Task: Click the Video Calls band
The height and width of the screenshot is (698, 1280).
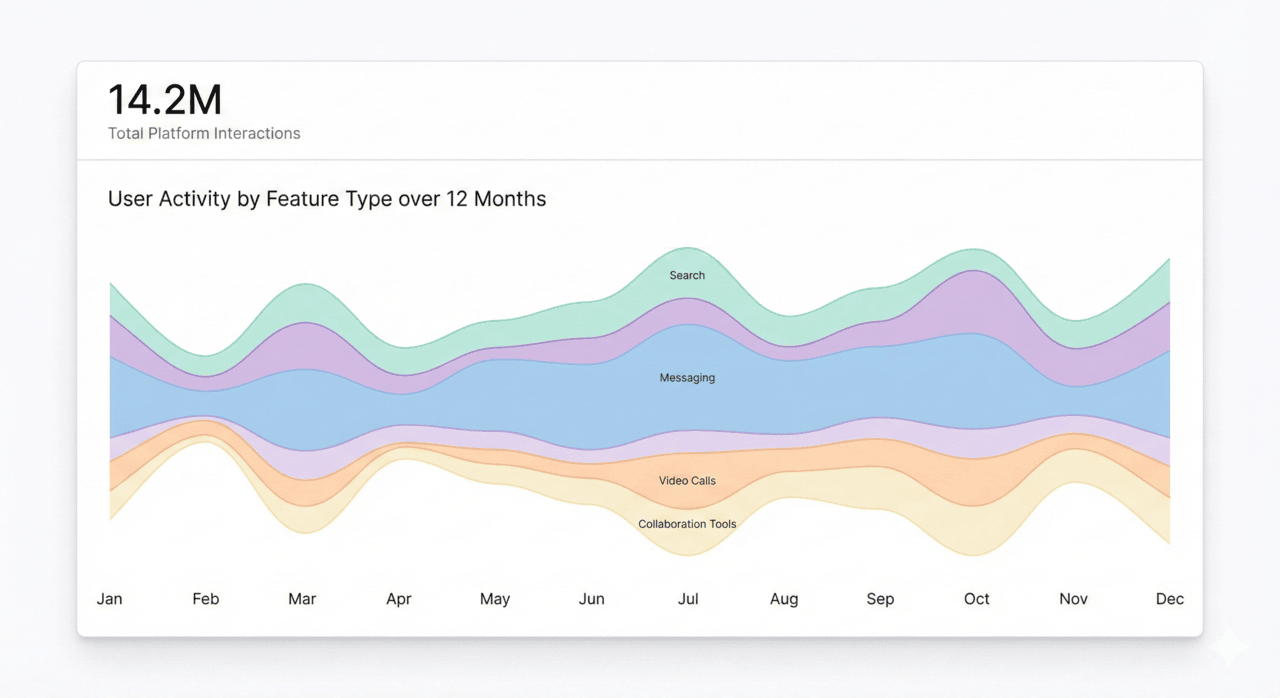Action: (686, 481)
